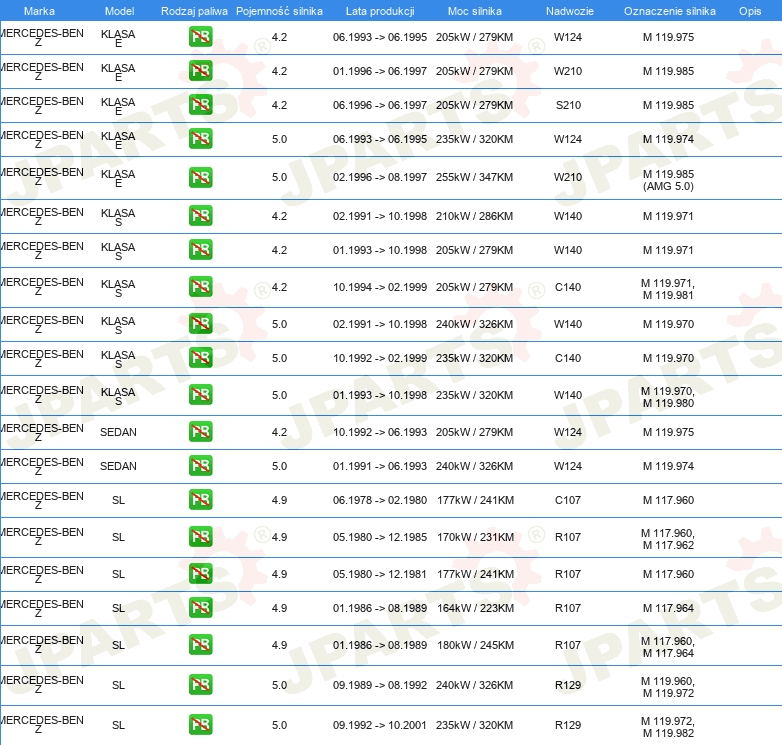Select the Lata produkcji column header
The image size is (782, 745).
click(379, 11)
